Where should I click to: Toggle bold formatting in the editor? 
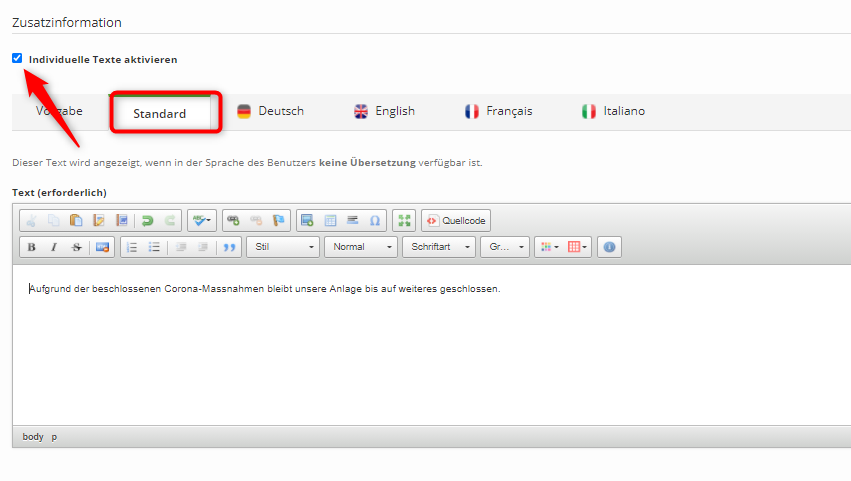[x=32, y=247]
